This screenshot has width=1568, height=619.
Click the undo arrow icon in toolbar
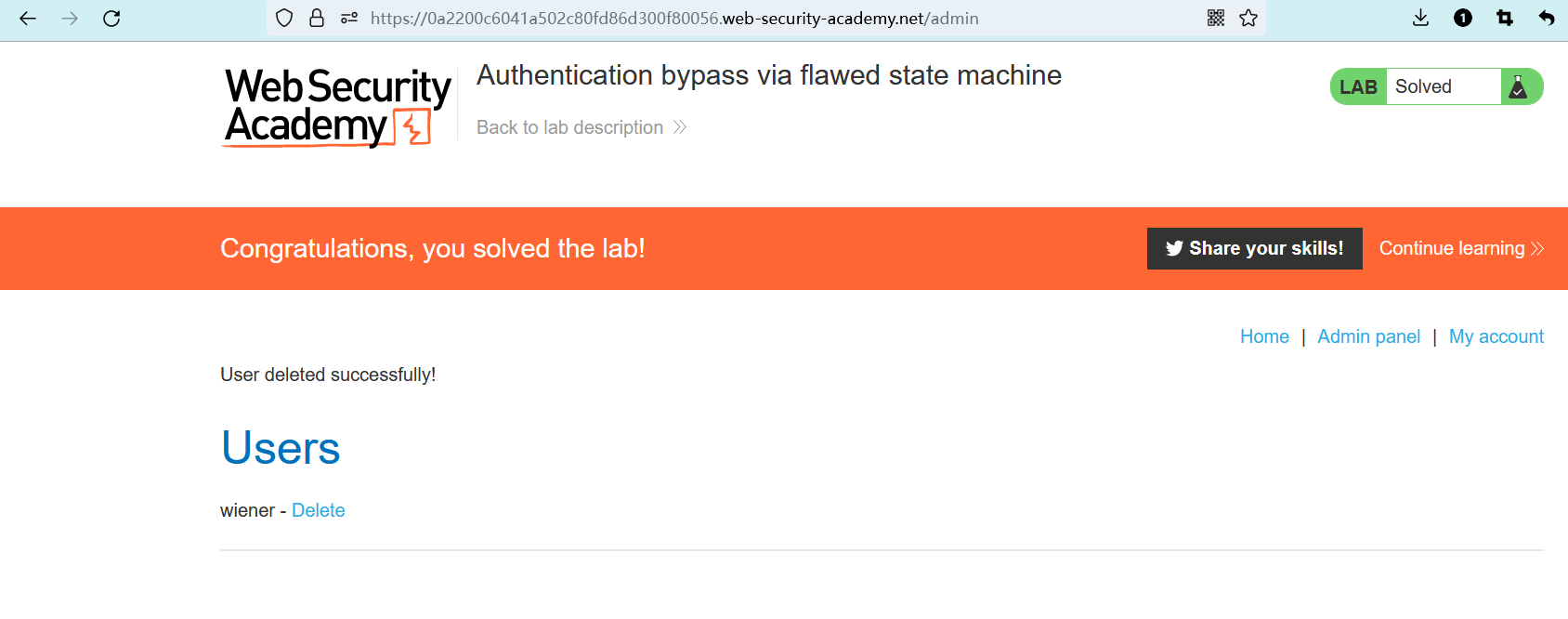[x=1547, y=19]
